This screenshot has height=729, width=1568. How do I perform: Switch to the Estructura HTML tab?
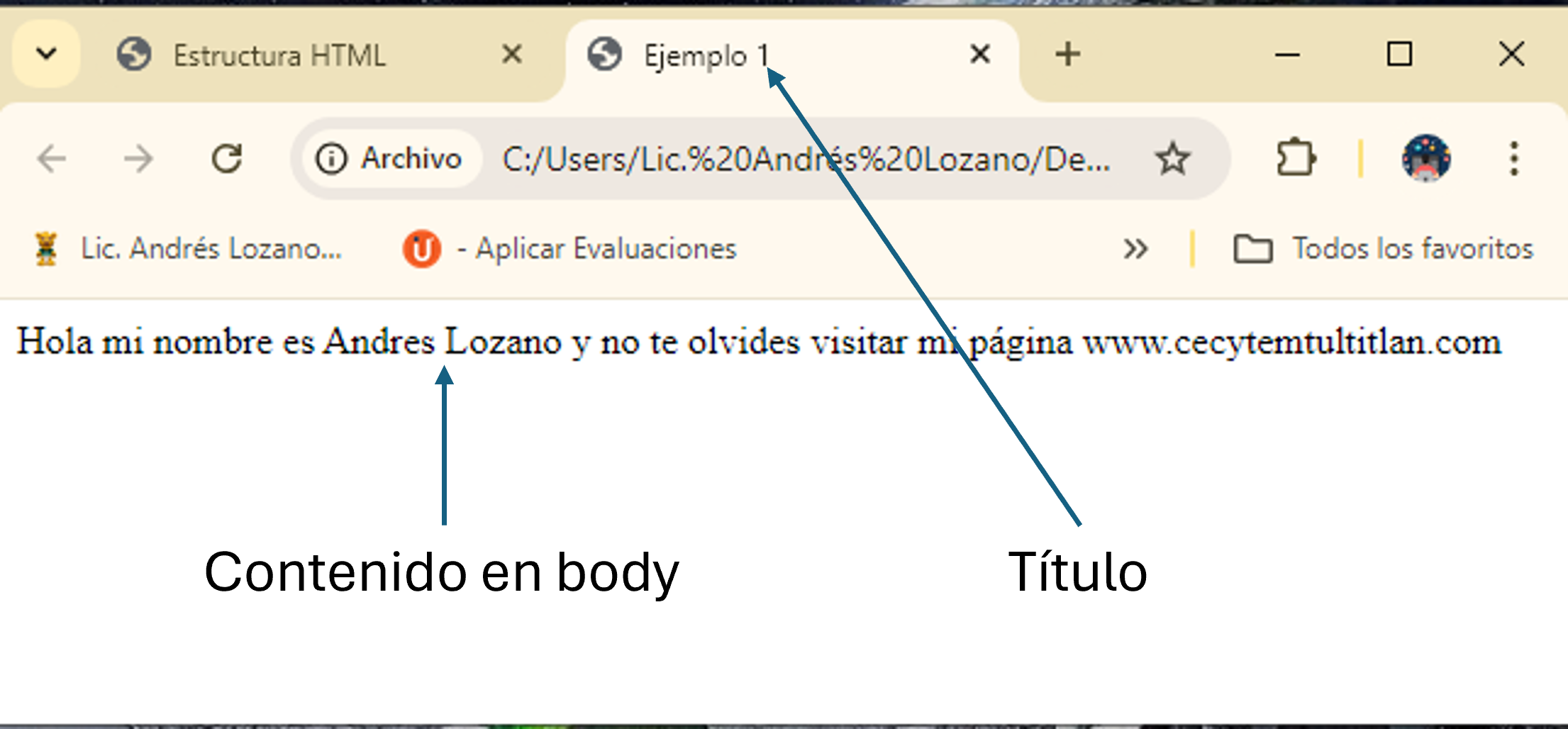279,55
